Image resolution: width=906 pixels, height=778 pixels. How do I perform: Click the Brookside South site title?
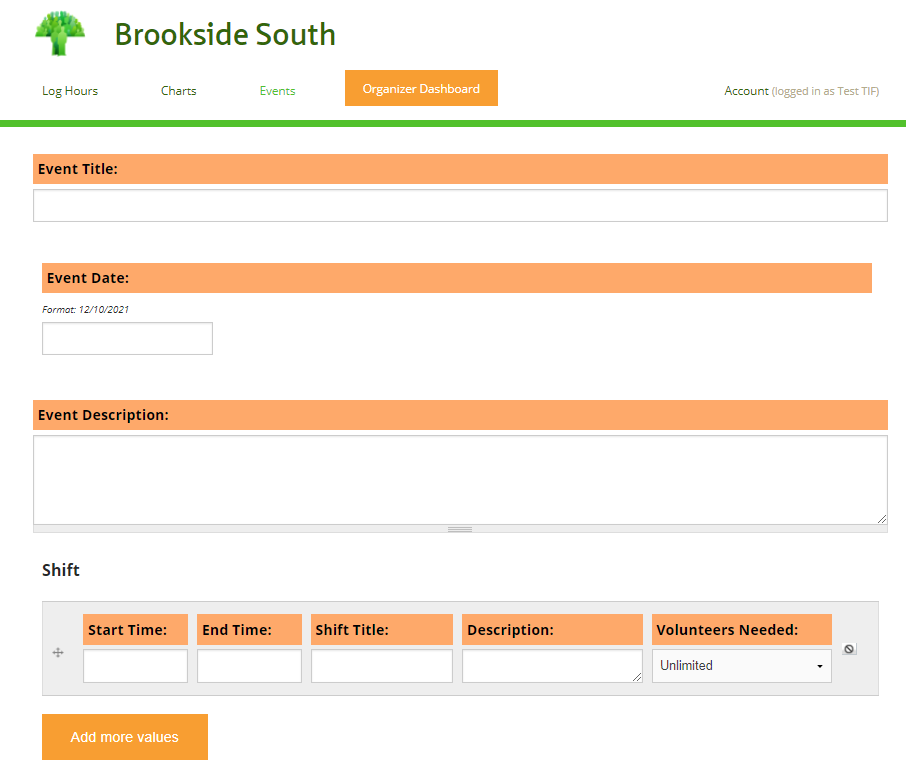pyautogui.click(x=225, y=34)
